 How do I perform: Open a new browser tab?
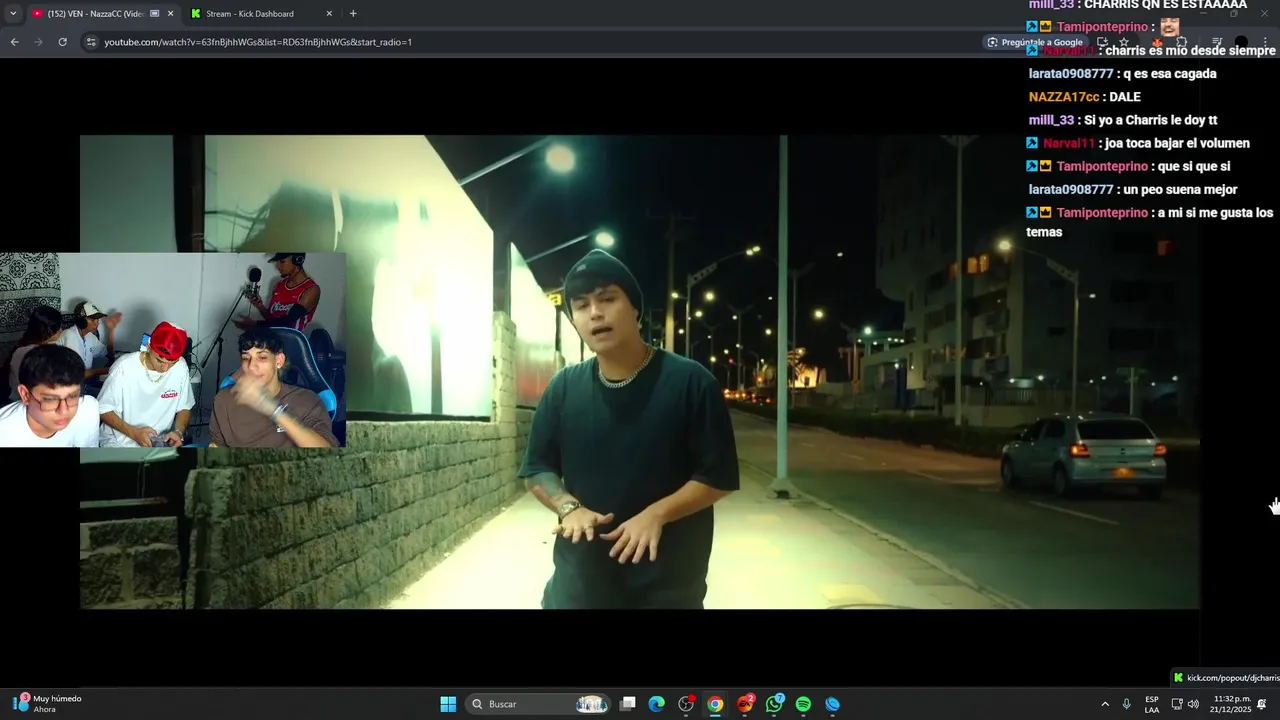point(353,14)
